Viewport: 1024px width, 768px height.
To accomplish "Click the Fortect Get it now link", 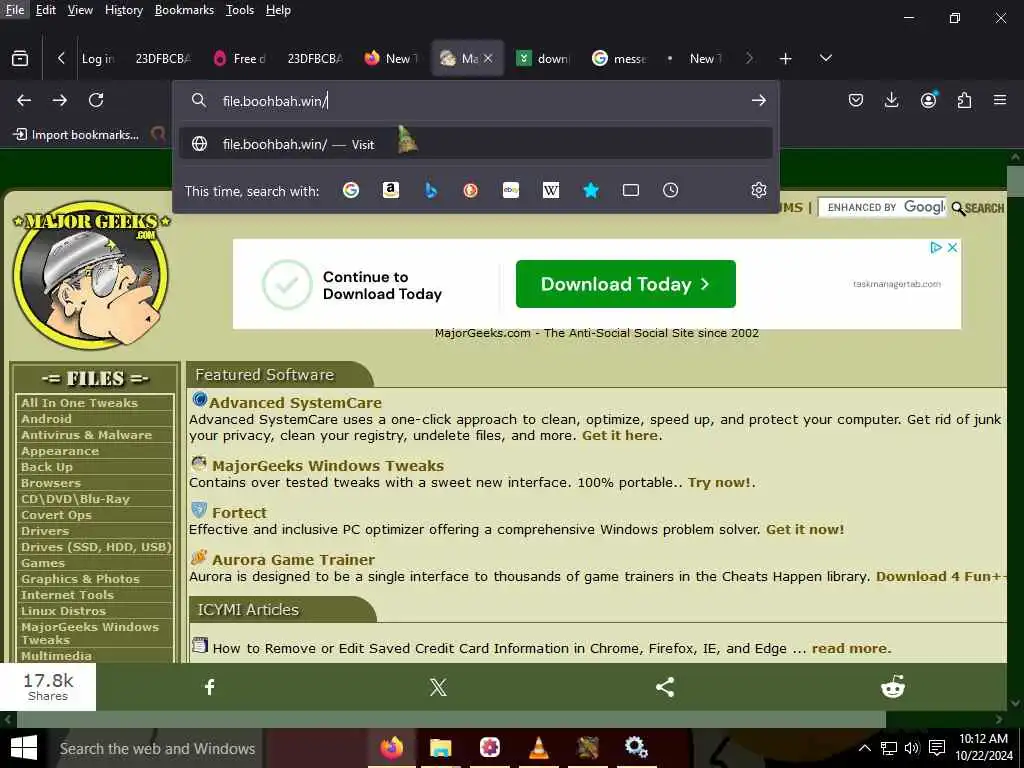I will tap(805, 529).
